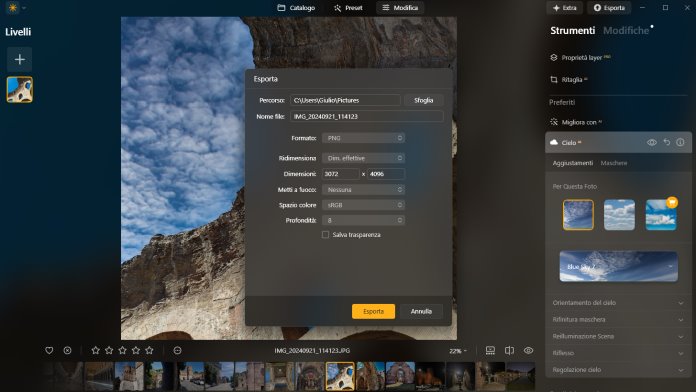696x392 pixels.
Task: Choose the third sky thumbnail with cart badge
Action: tap(660, 215)
